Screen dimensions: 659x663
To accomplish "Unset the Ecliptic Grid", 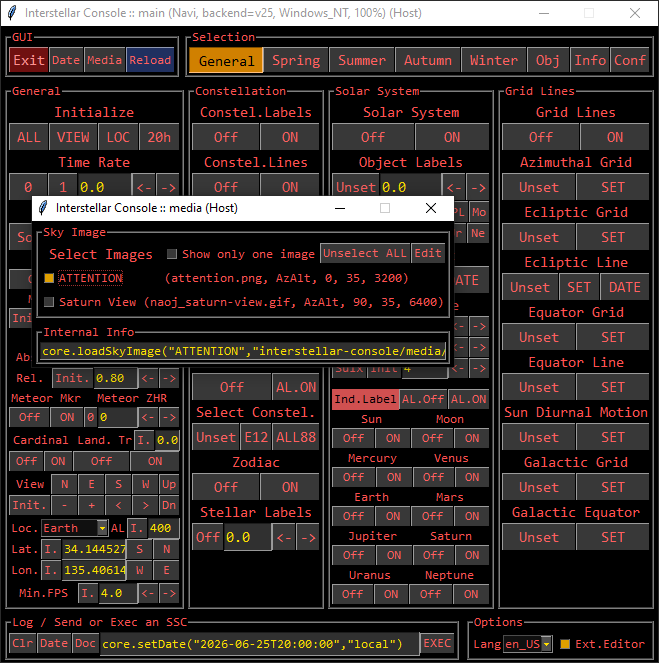I will click(539, 237).
